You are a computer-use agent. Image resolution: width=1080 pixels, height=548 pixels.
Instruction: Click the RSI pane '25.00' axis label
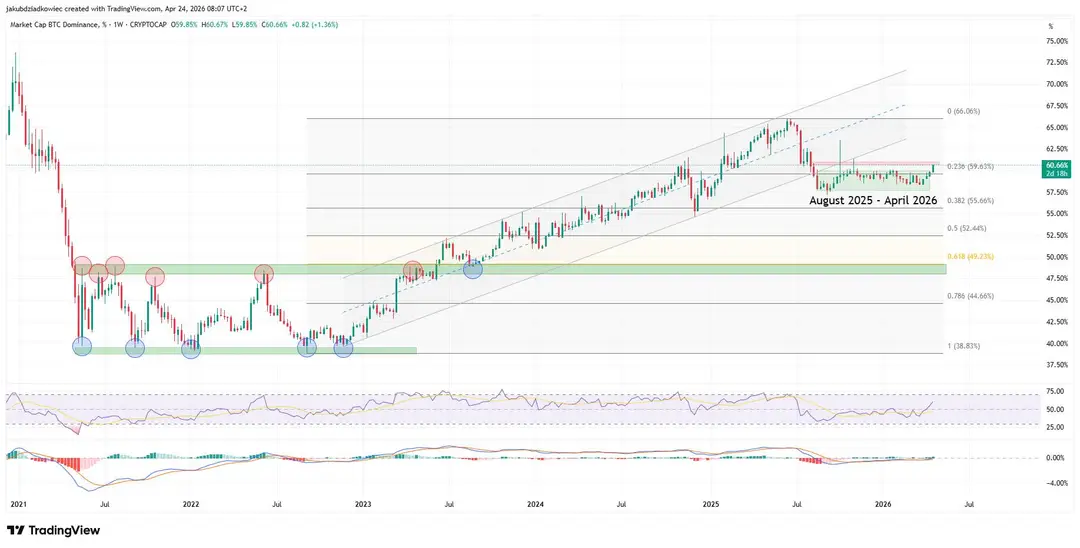pos(1055,427)
